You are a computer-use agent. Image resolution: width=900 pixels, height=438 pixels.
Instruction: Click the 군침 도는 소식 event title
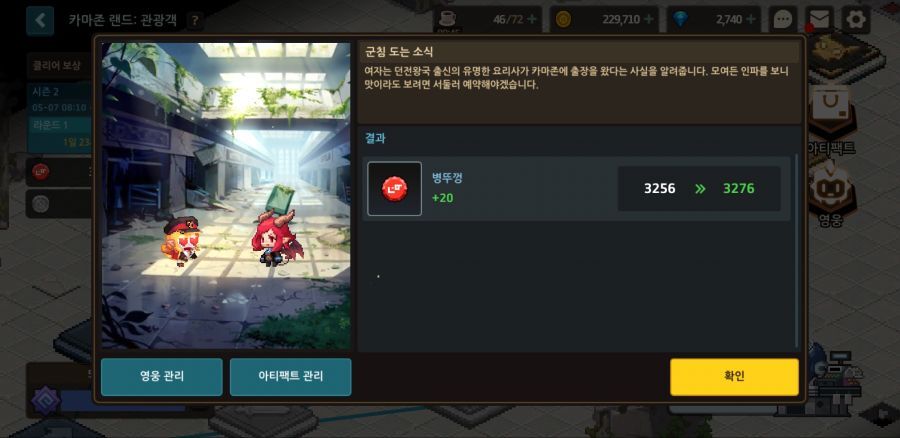tap(399, 52)
